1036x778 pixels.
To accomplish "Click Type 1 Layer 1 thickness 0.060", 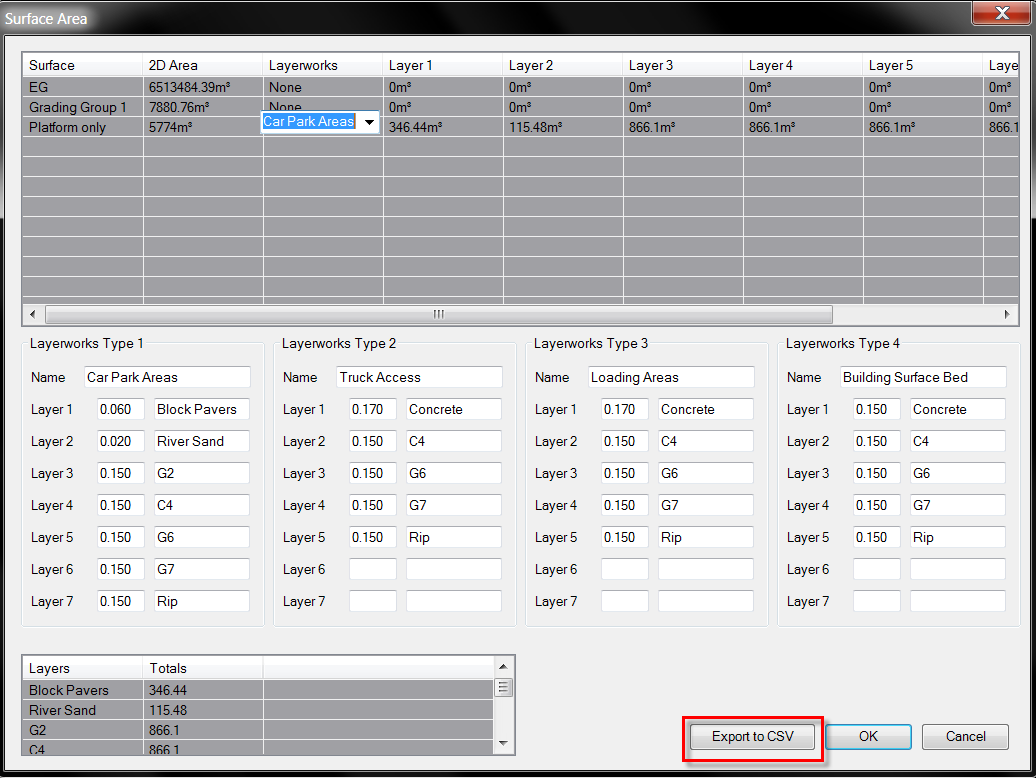I will tap(120, 409).
